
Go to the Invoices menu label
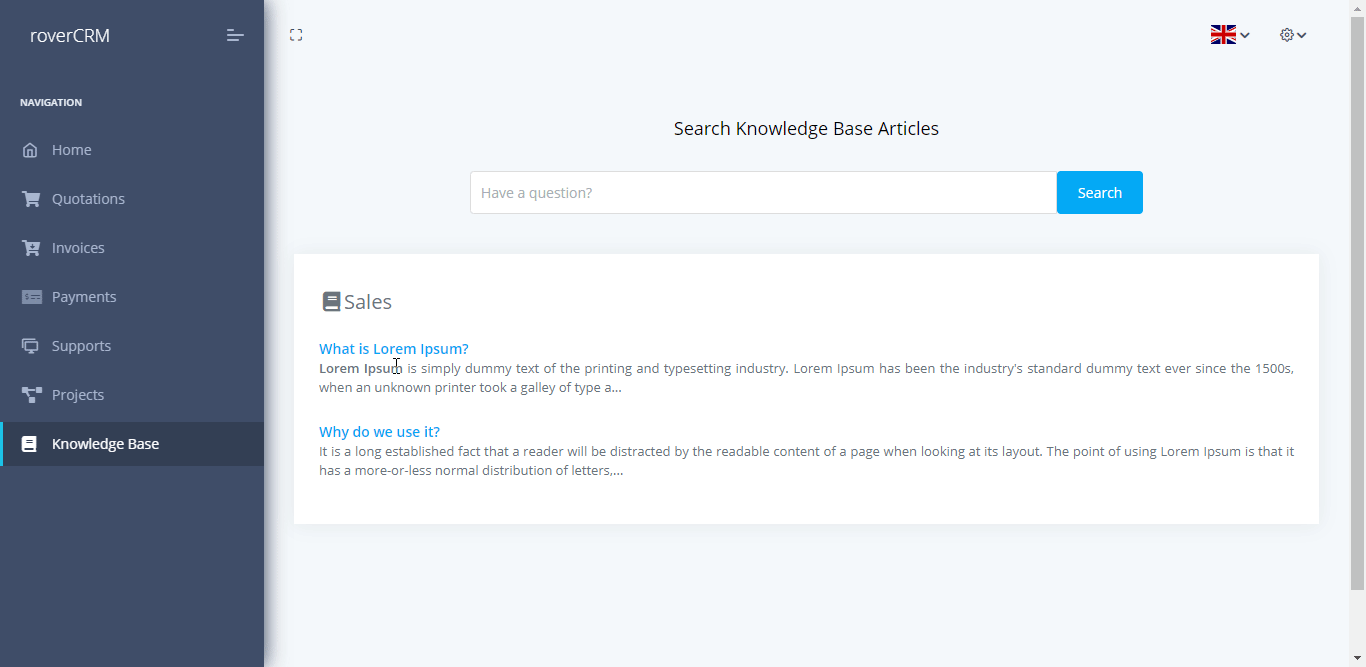[x=78, y=248]
